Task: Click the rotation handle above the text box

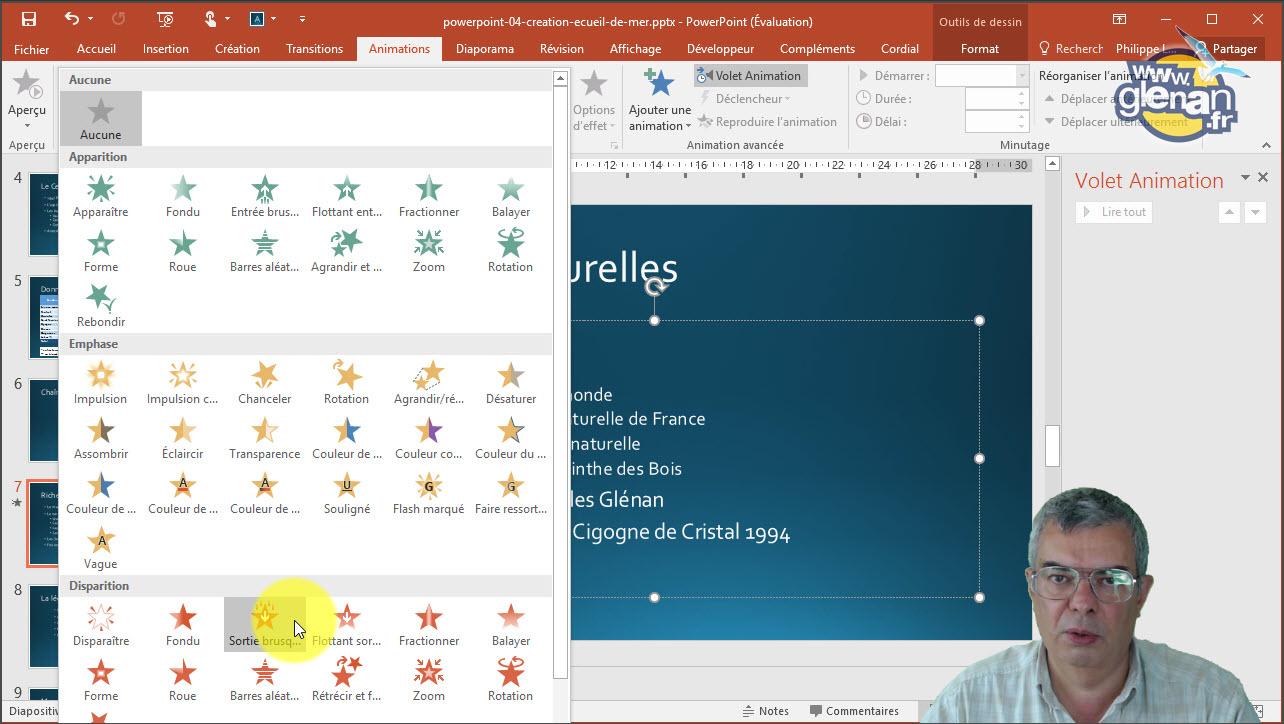Action: click(655, 287)
